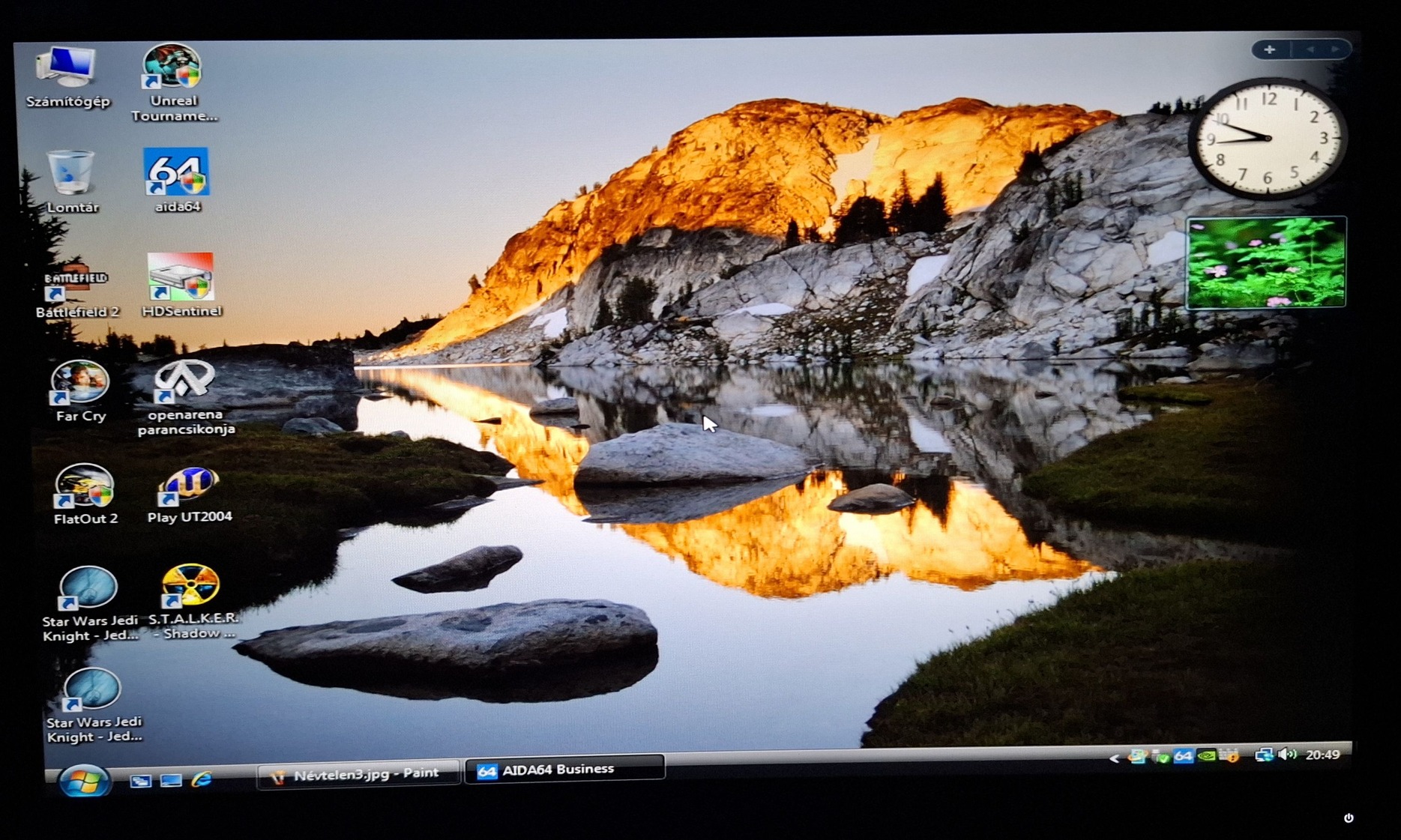Open the NVIDIA tray icon
Screen dimensions: 1401x840
[1206, 756]
